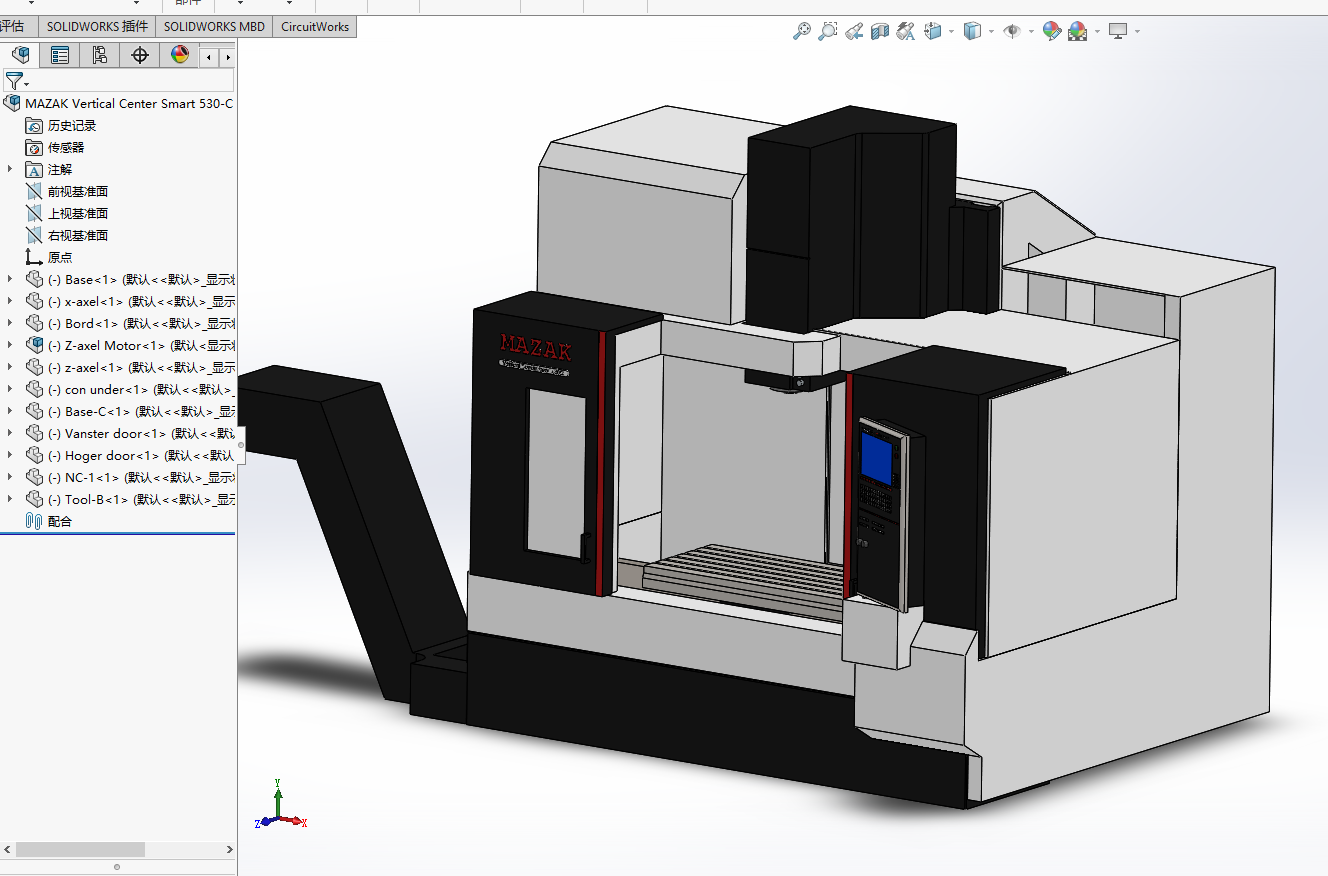Click the Apply Scene icon
The width and height of the screenshot is (1328, 876).
(1077, 31)
